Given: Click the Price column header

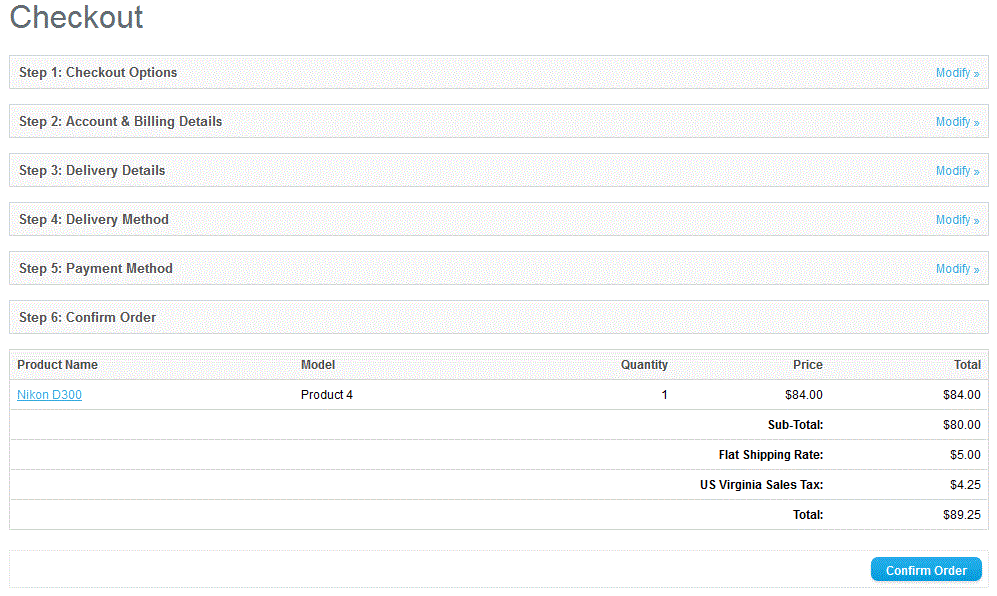Looking at the screenshot, I should [807, 365].
